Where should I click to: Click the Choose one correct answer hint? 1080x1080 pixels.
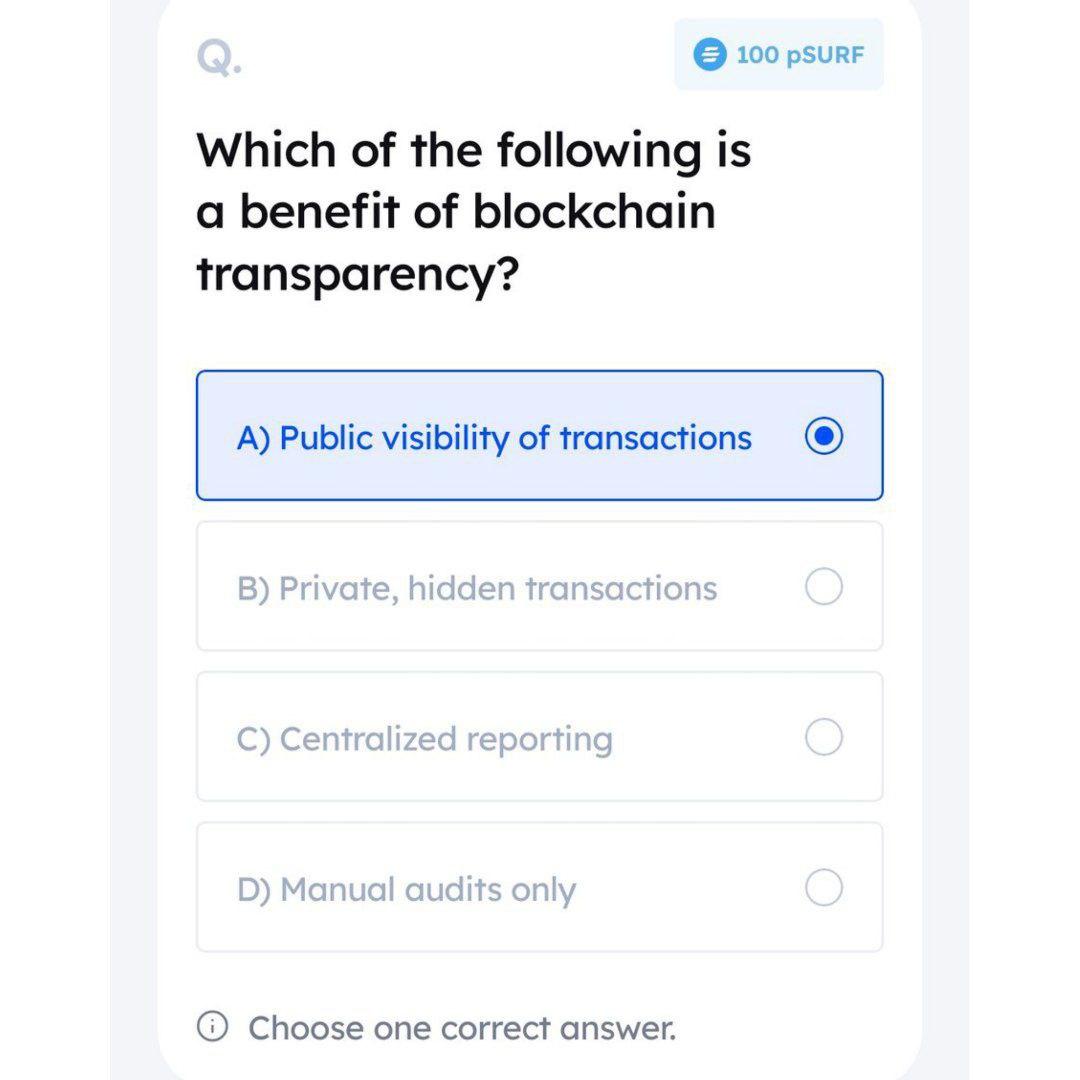click(462, 1028)
